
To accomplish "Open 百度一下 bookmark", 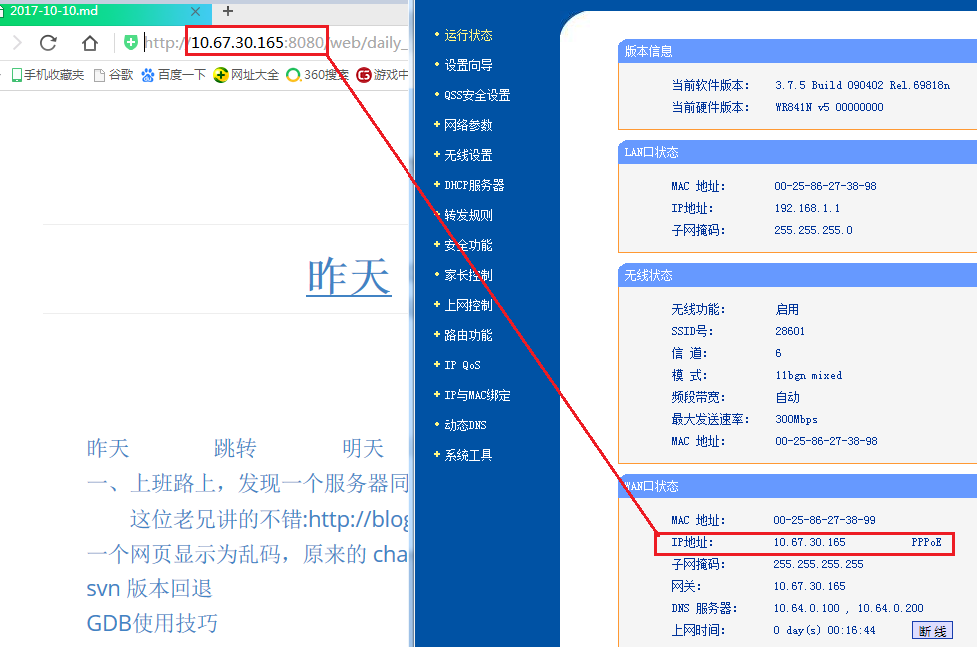I will tap(173, 75).
